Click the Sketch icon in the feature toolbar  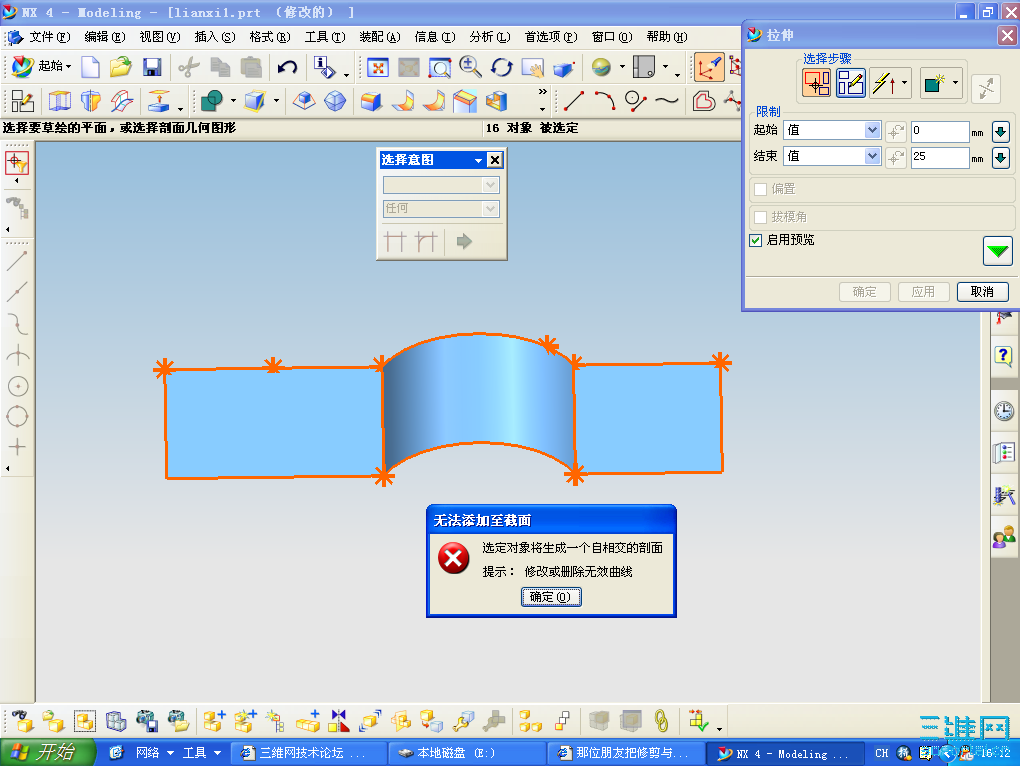pyautogui.click(x=22, y=101)
